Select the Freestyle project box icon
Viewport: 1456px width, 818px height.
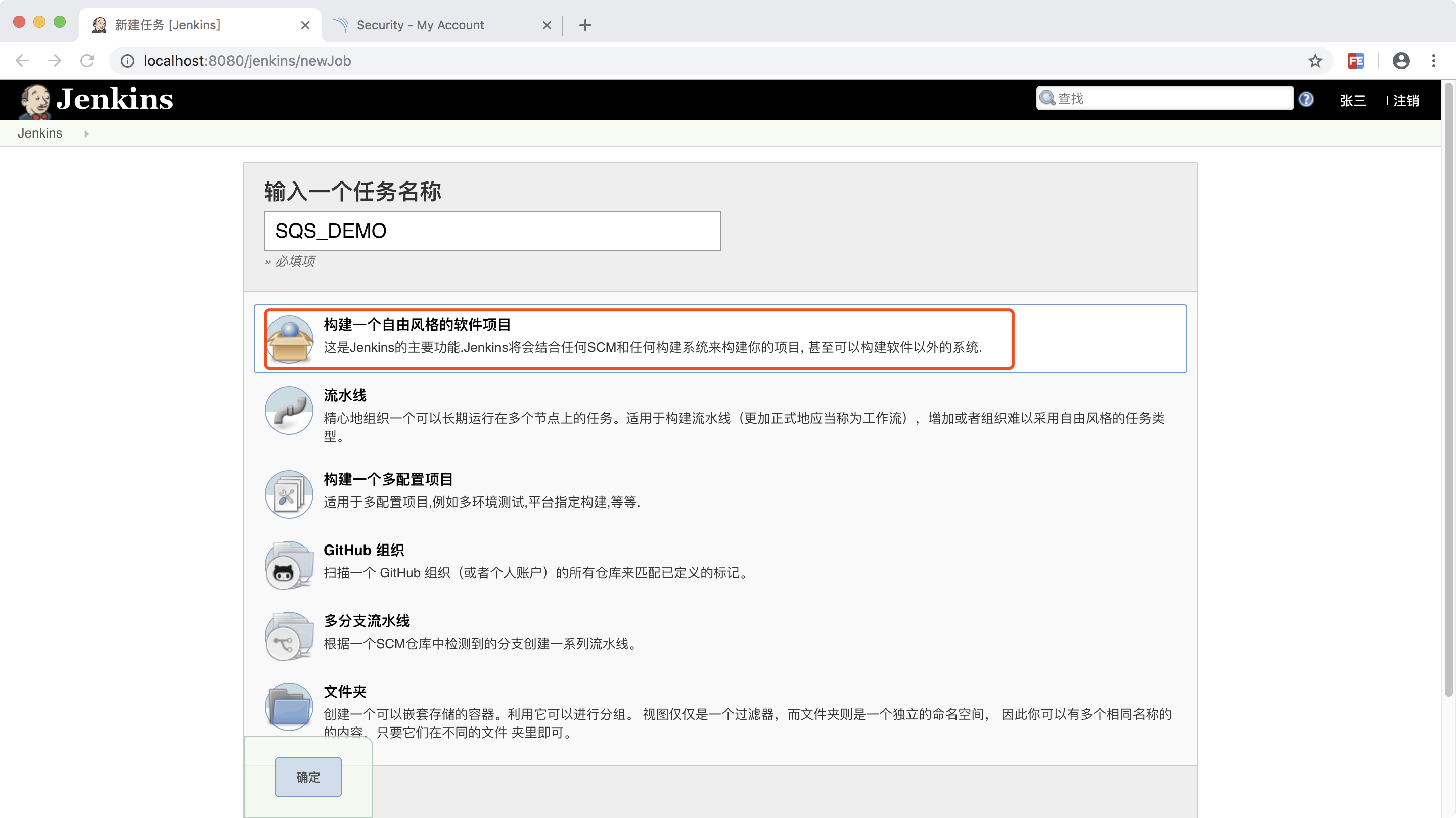pos(289,339)
